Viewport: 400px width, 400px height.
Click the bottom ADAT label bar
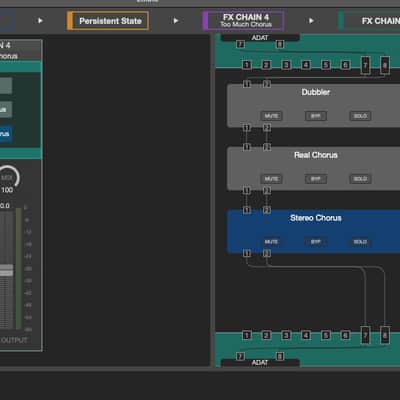pyautogui.click(x=260, y=362)
